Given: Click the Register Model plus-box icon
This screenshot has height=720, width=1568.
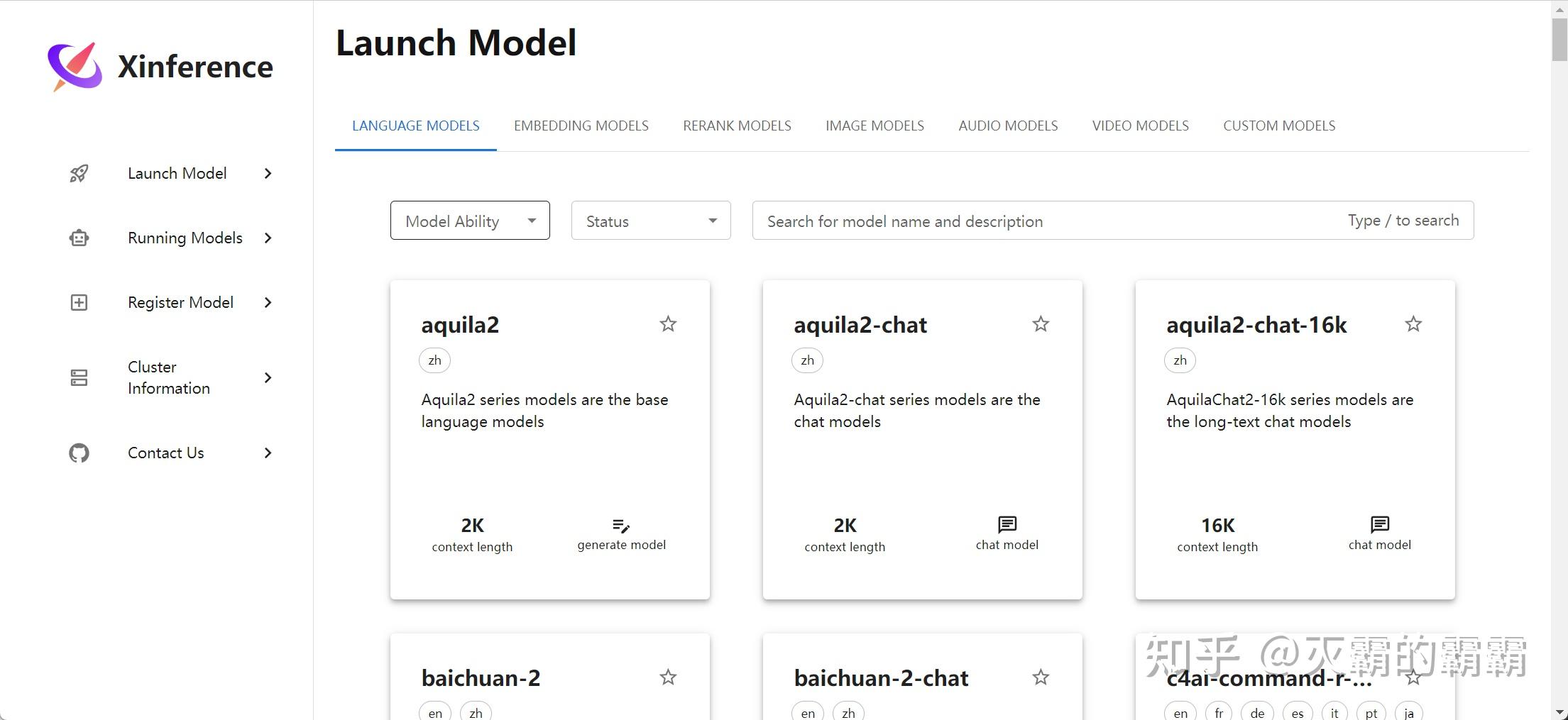Looking at the screenshot, I should 79,303.
